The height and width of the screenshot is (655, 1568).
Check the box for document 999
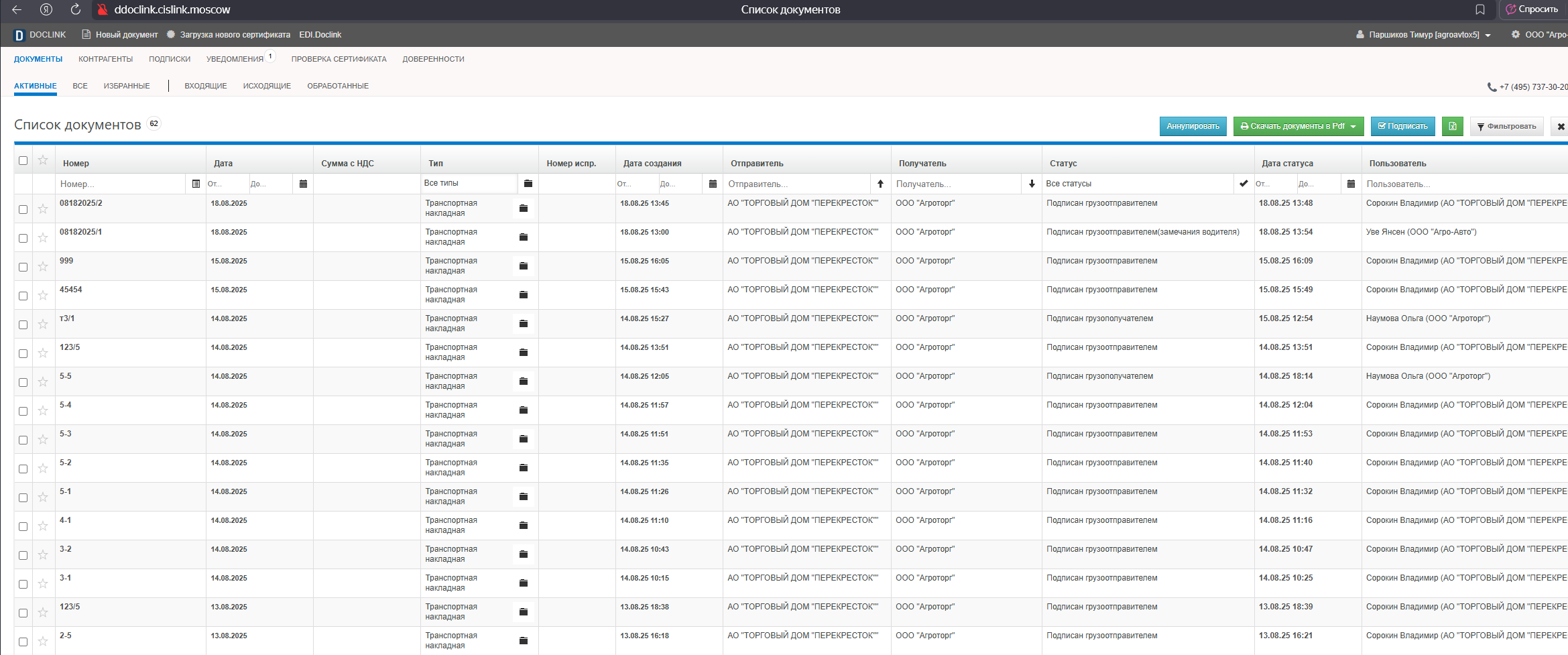tap(23, 267)
